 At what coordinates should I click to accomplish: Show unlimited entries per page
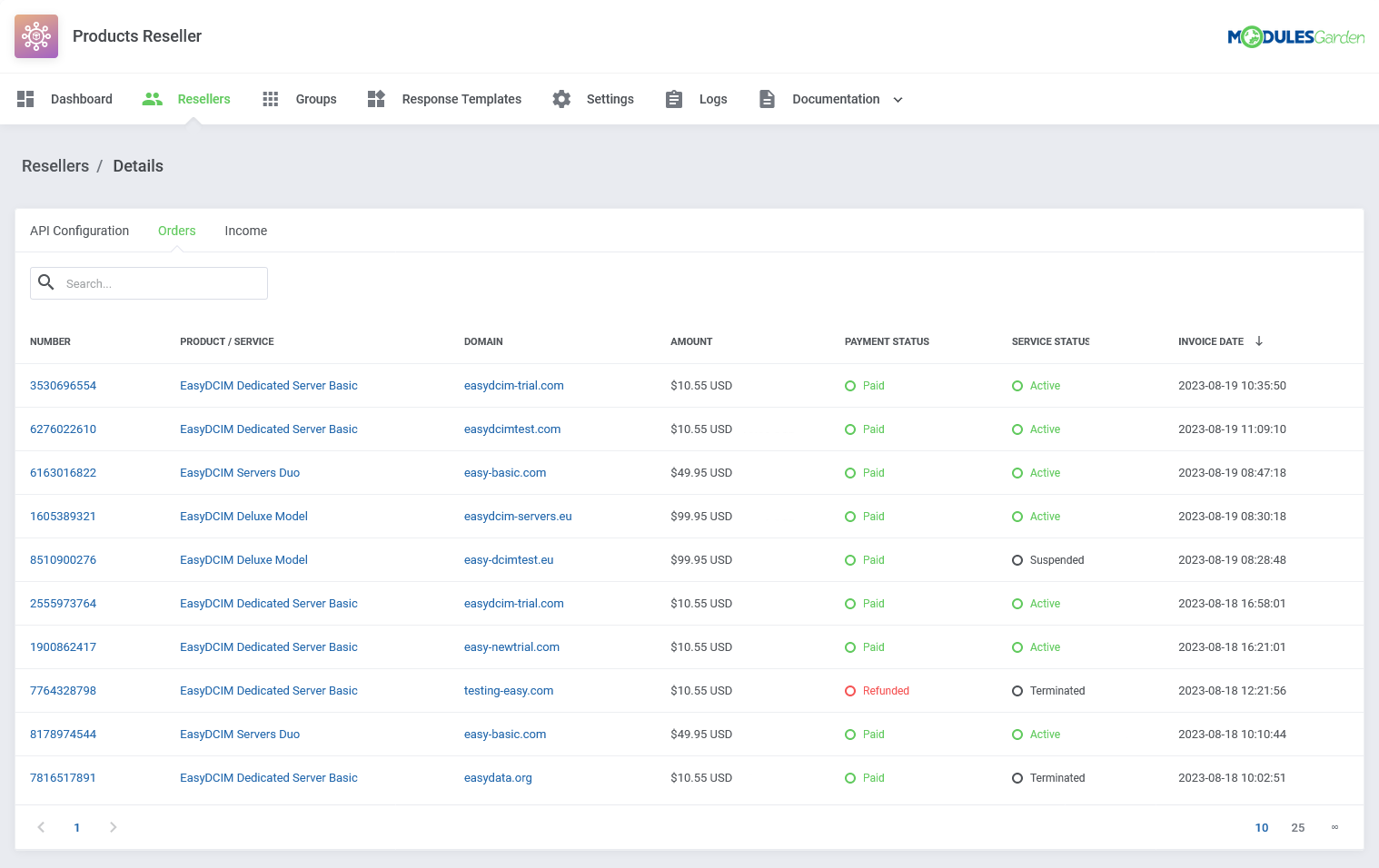(1334, 827)
